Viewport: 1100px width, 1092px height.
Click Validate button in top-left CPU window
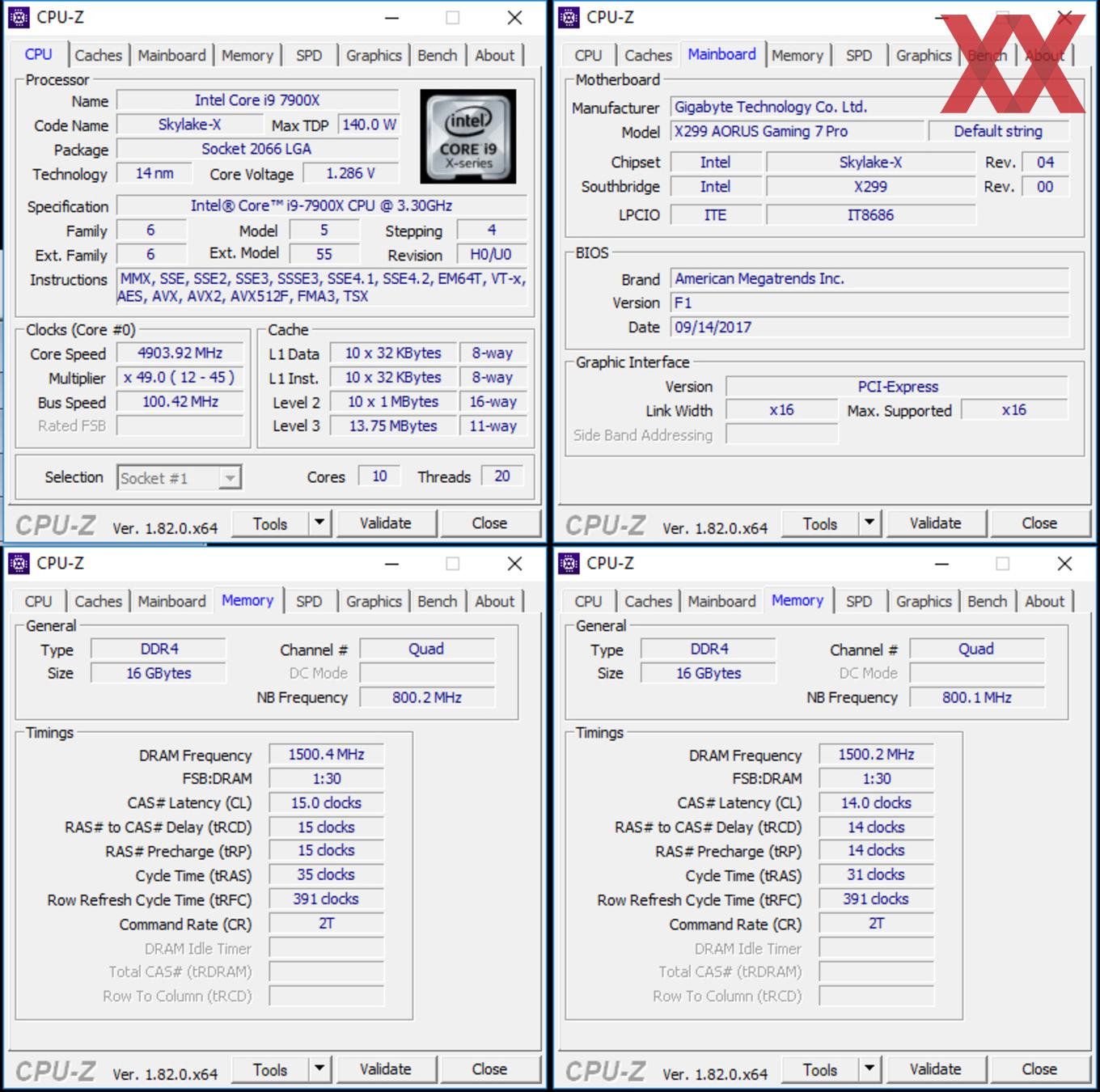click(386, 523)
